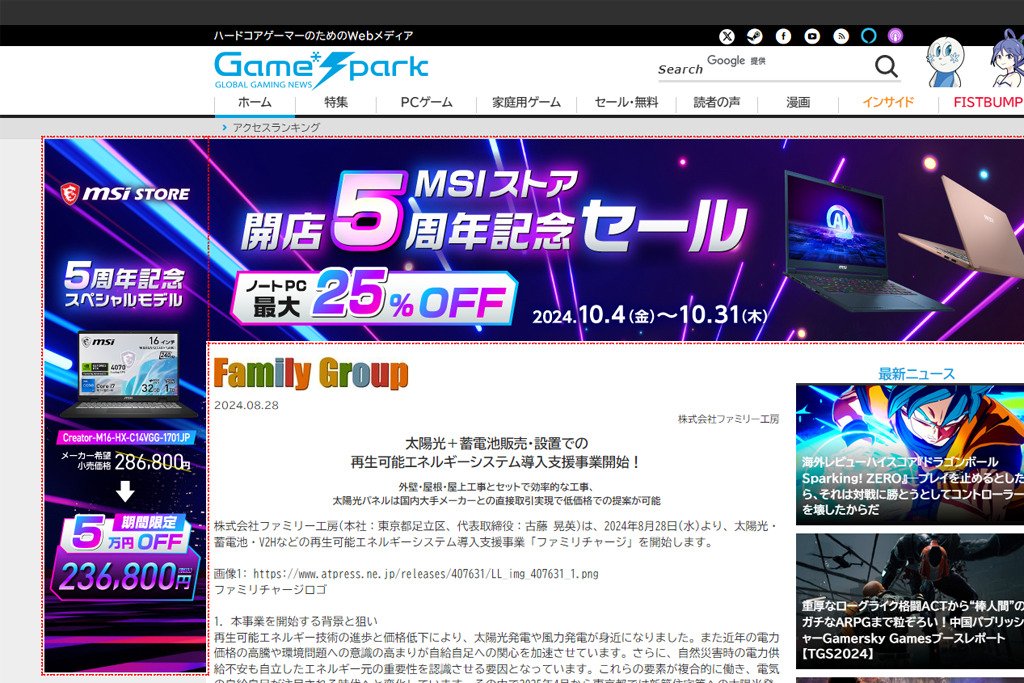Click the msi STORE logo in side ad

click(x=125, y=193)
